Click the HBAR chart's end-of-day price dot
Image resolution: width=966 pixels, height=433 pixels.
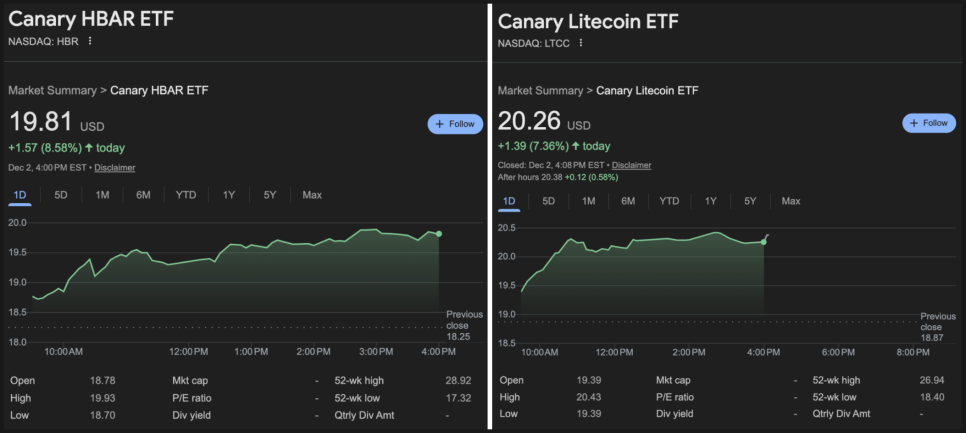pos(439,234)
